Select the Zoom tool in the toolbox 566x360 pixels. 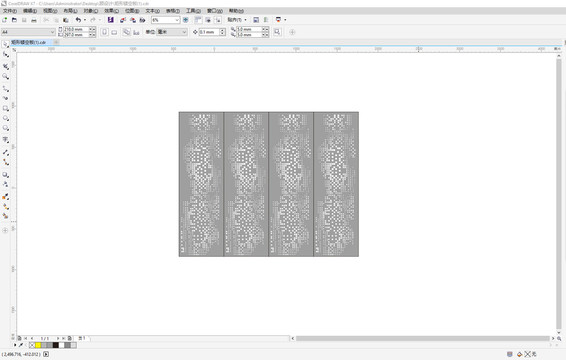[5, 77]
